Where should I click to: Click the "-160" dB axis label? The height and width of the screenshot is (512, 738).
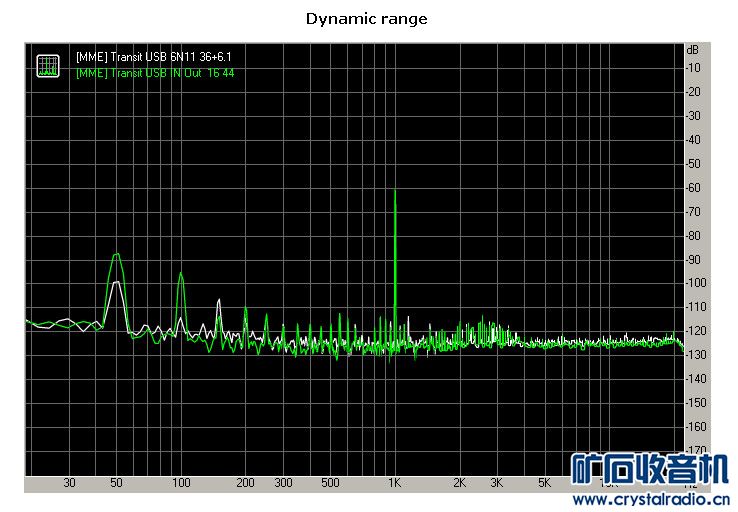[696, 427]
